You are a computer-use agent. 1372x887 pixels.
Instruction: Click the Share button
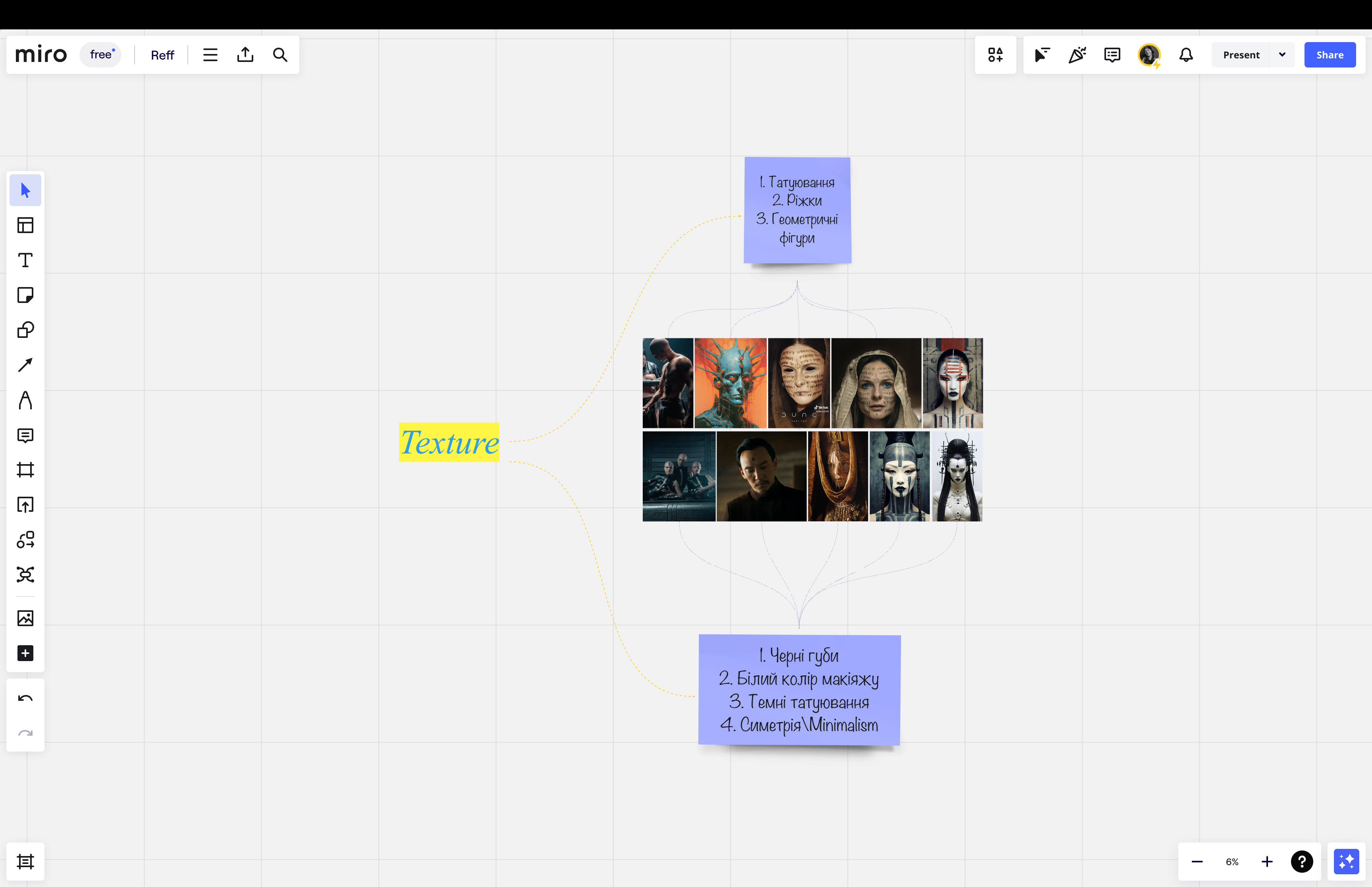click(1330, 55)
